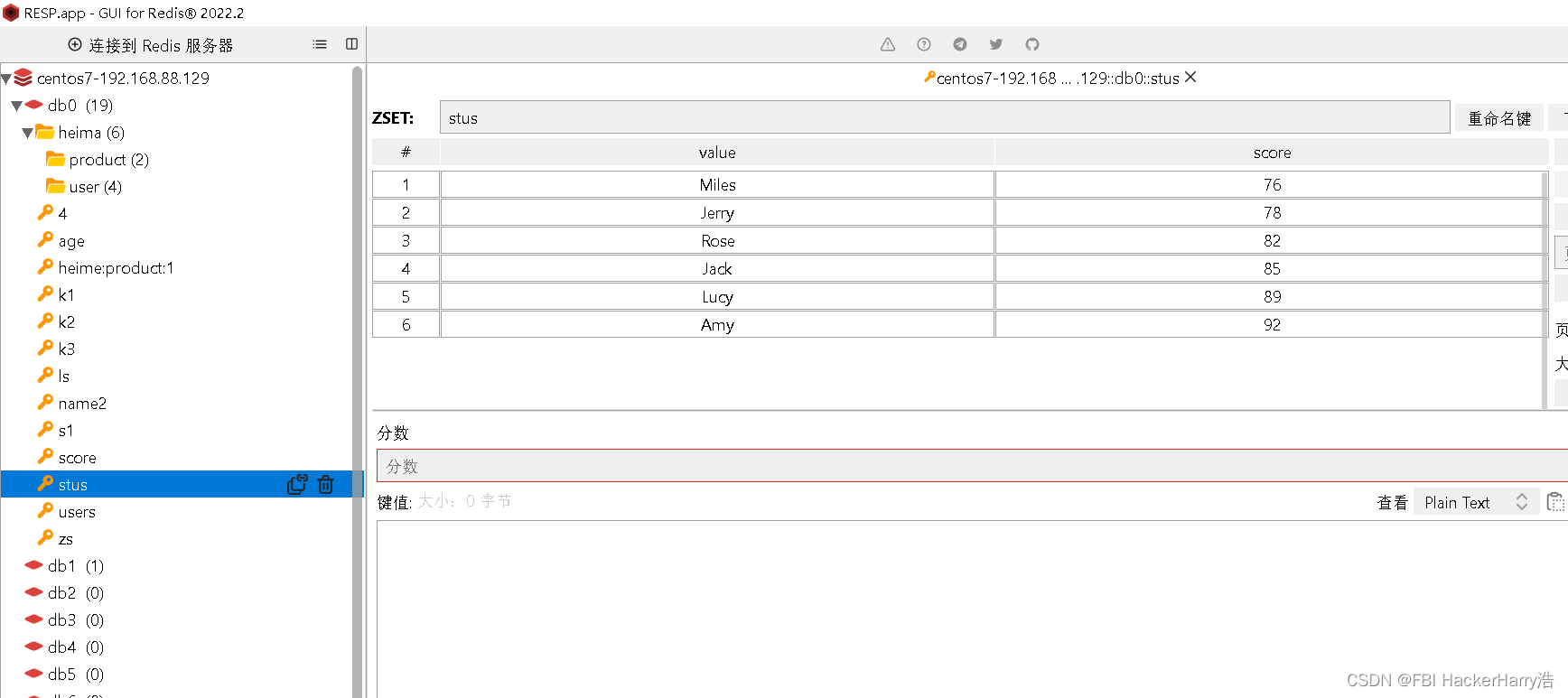Click the score cell 76
The image size is (1568, 698).
pyautogui.click(x=1272, y=184)
